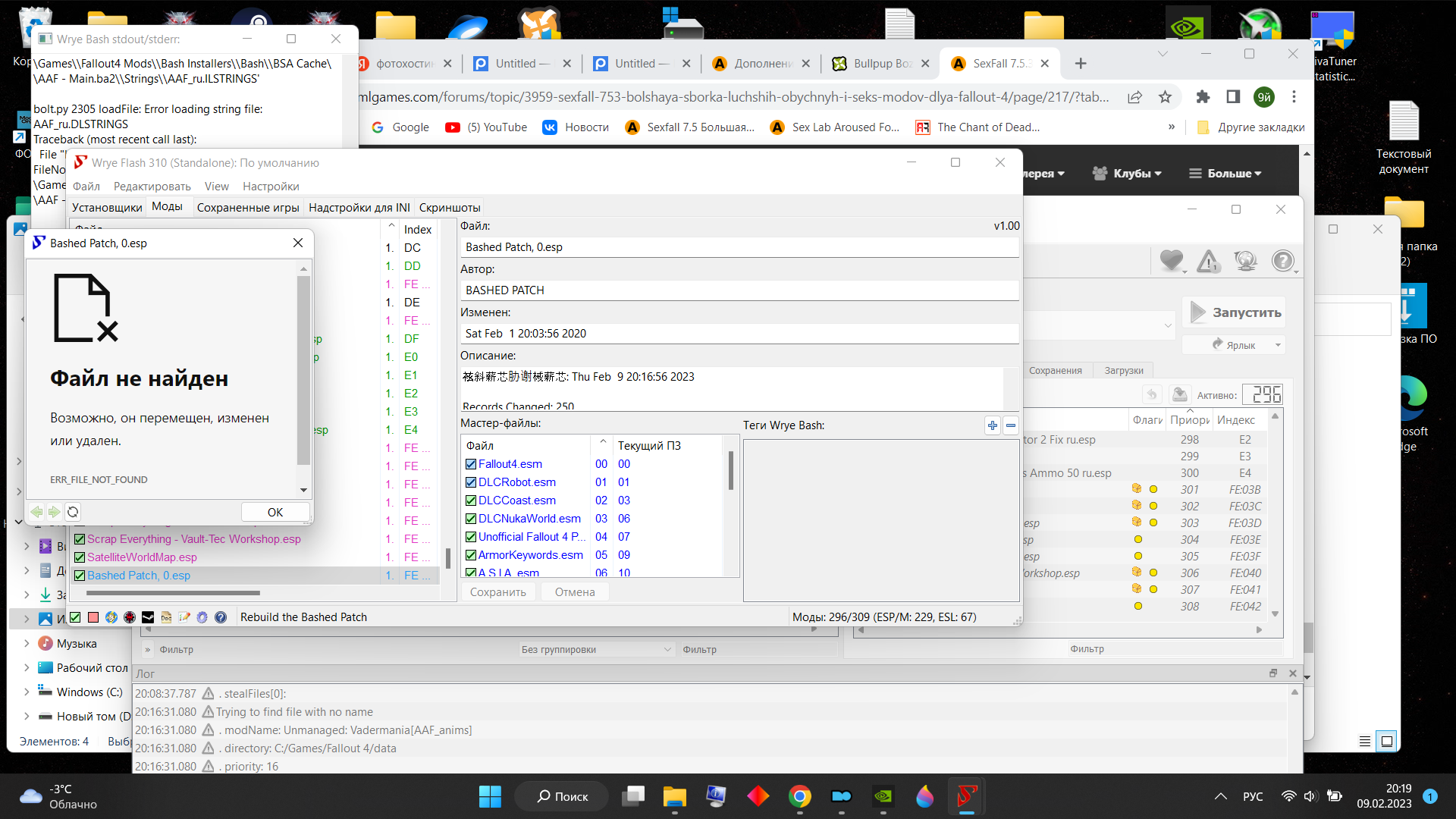Uncheck the Fallout4.esm master checkbox
Viewport: 1456px width, 819px height.
[x=471, y=464]
